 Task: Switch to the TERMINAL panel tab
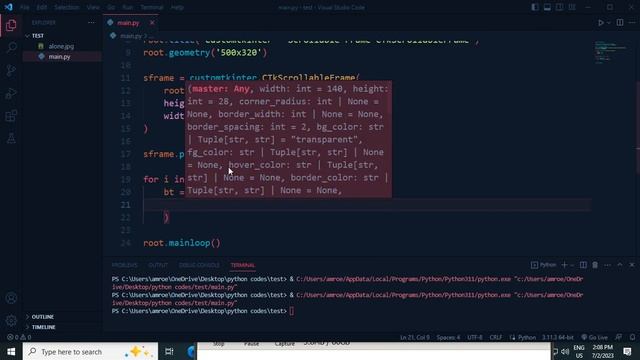click(242, 265)
